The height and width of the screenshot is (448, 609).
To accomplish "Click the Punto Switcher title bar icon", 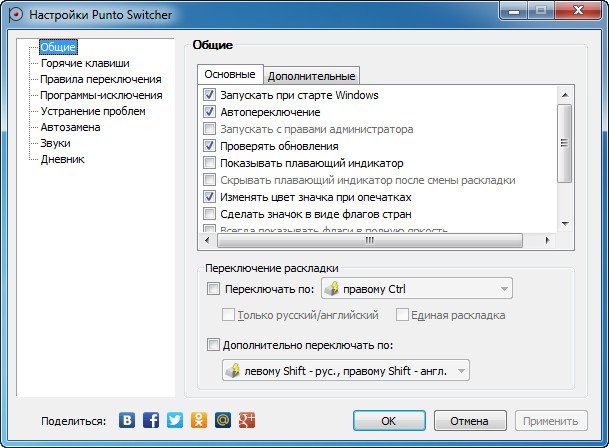I will (x=16, y=15).
